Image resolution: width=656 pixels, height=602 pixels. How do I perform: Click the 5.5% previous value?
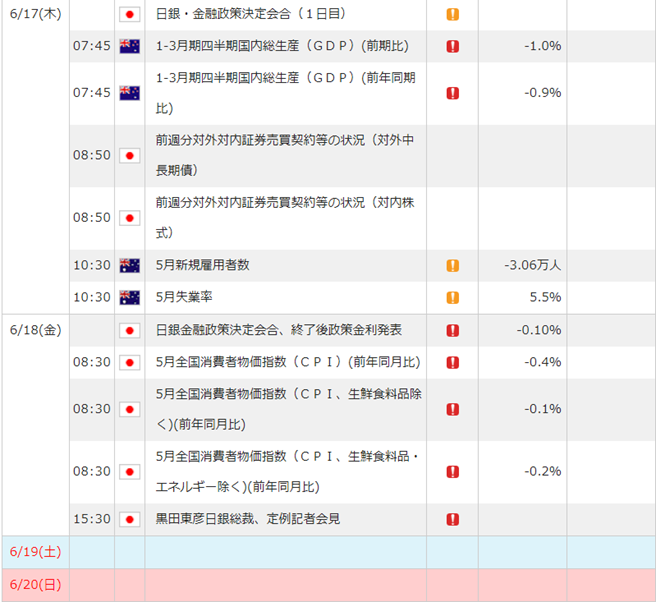(545, 297)
